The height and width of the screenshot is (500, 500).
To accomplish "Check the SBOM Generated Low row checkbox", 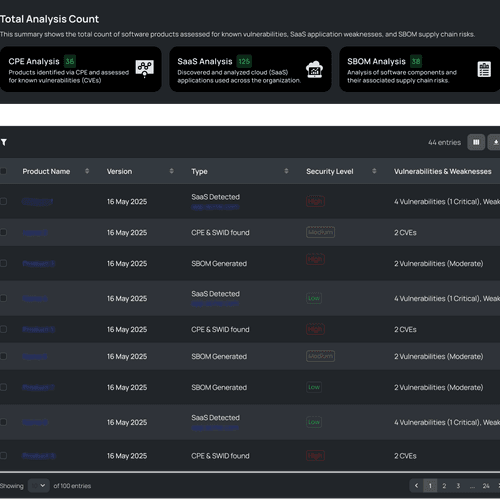I will (x=3, y=387).
